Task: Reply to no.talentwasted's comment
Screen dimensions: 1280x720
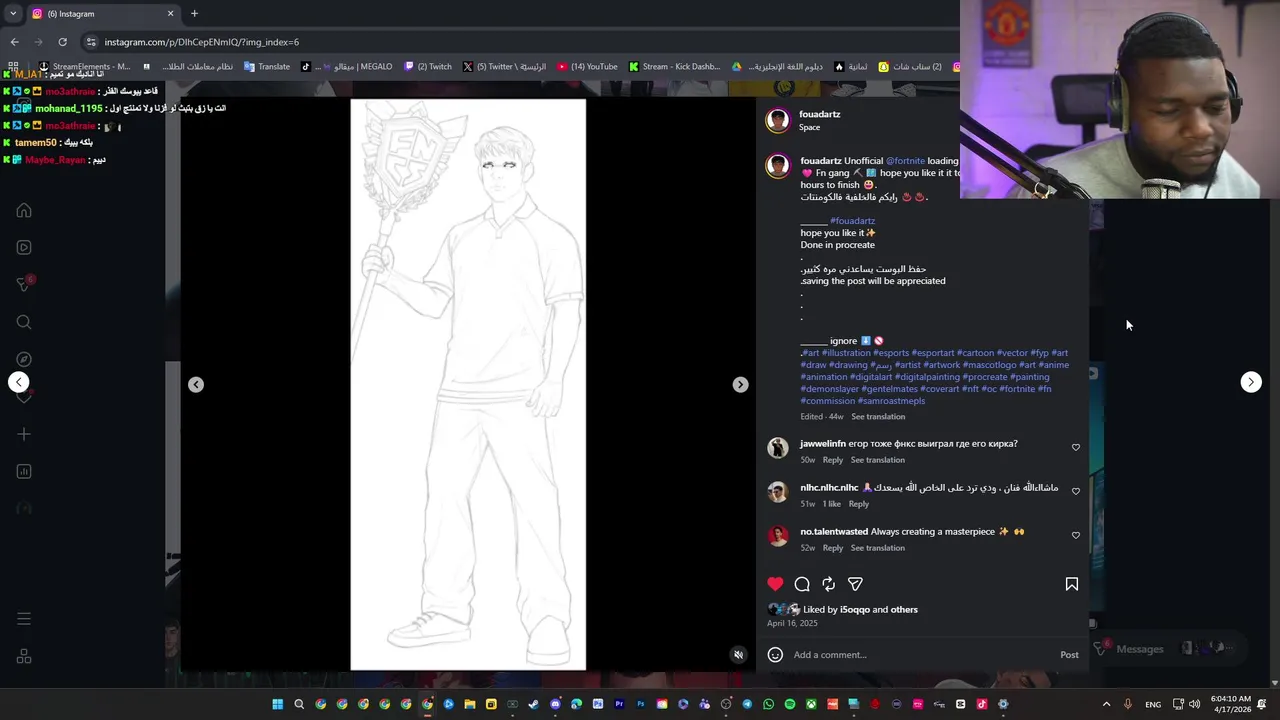Action: tap(833, 548)
